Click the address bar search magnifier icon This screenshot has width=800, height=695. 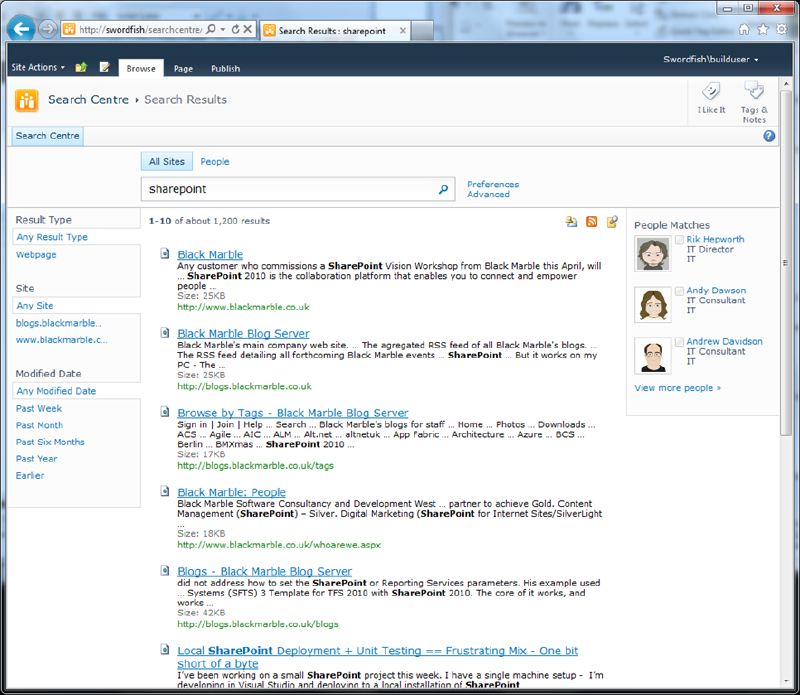(211, 29)
